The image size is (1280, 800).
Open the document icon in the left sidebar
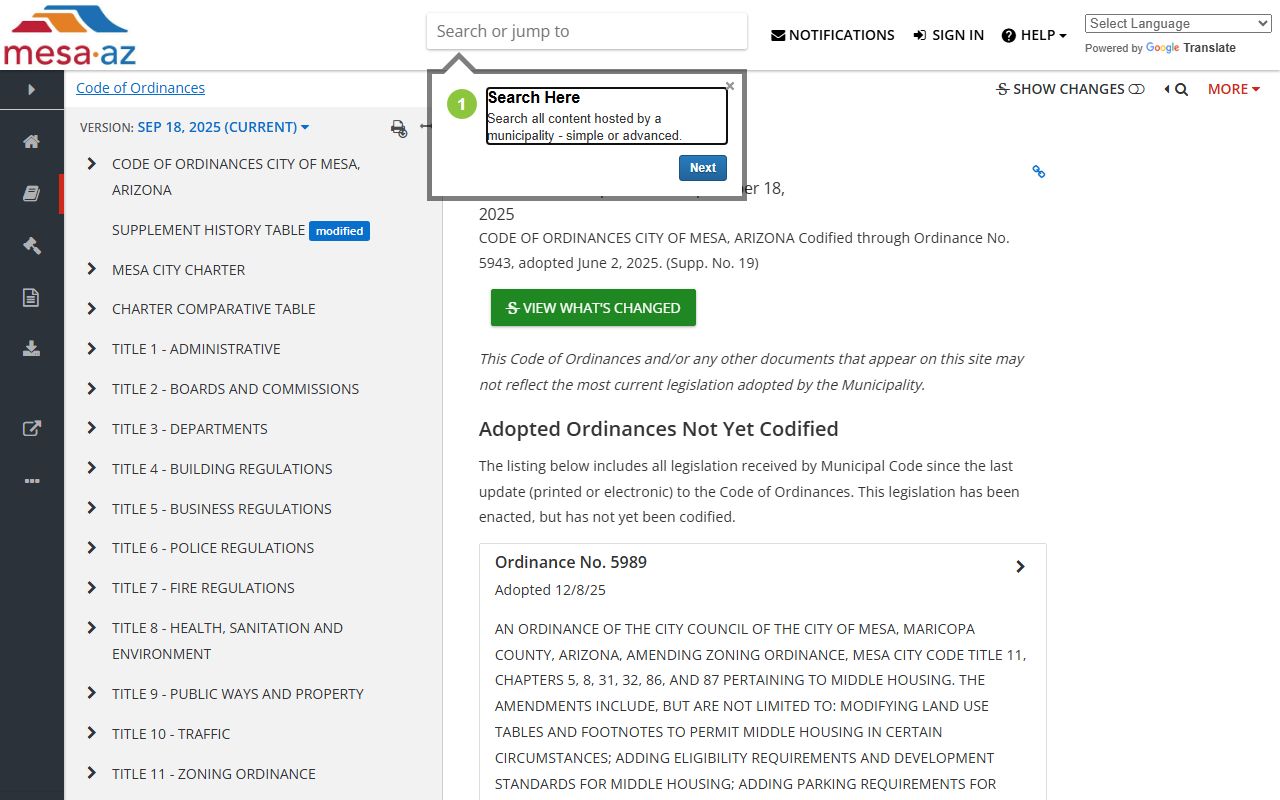tap(32, 297)
